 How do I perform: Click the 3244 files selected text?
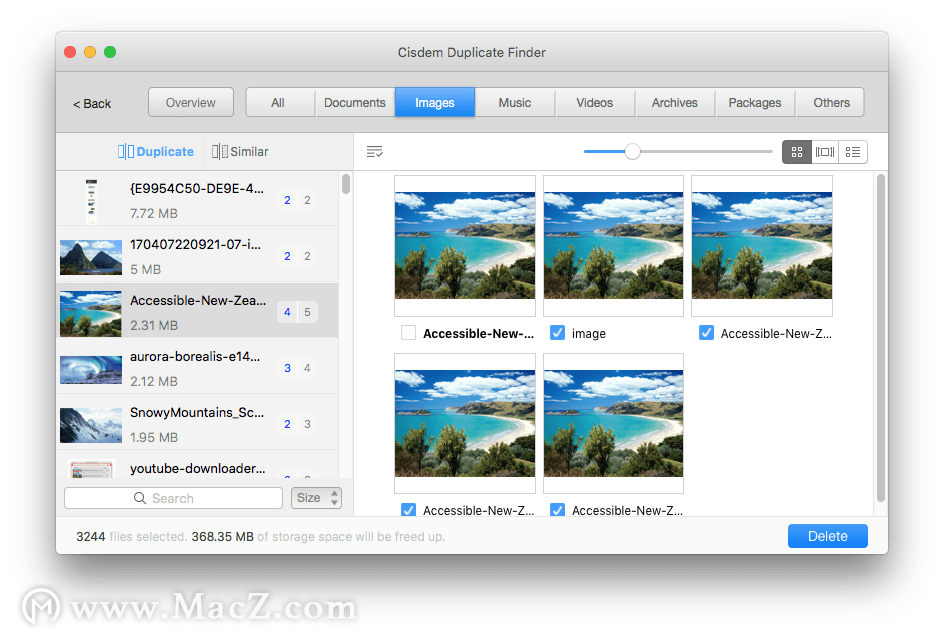(x=131, y=536)
